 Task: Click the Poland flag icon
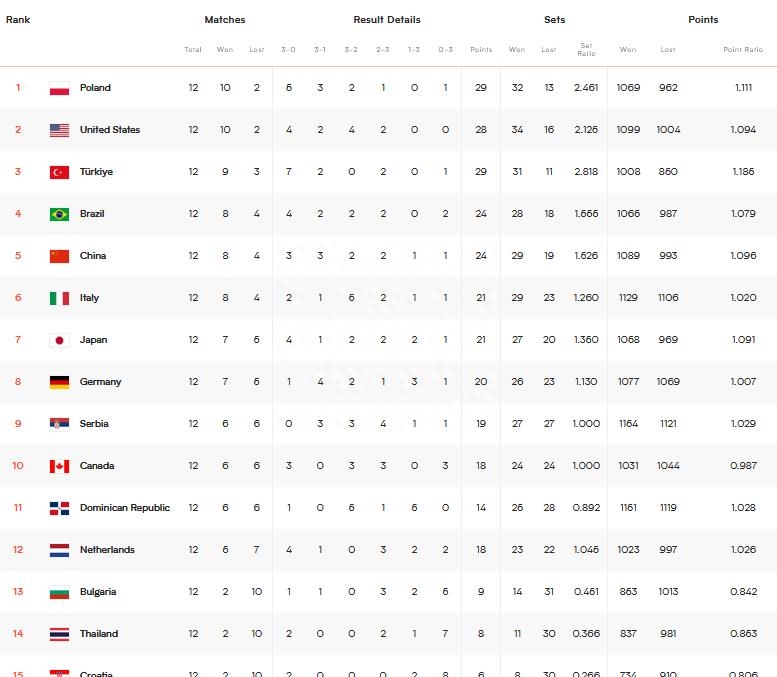(59, 88)
